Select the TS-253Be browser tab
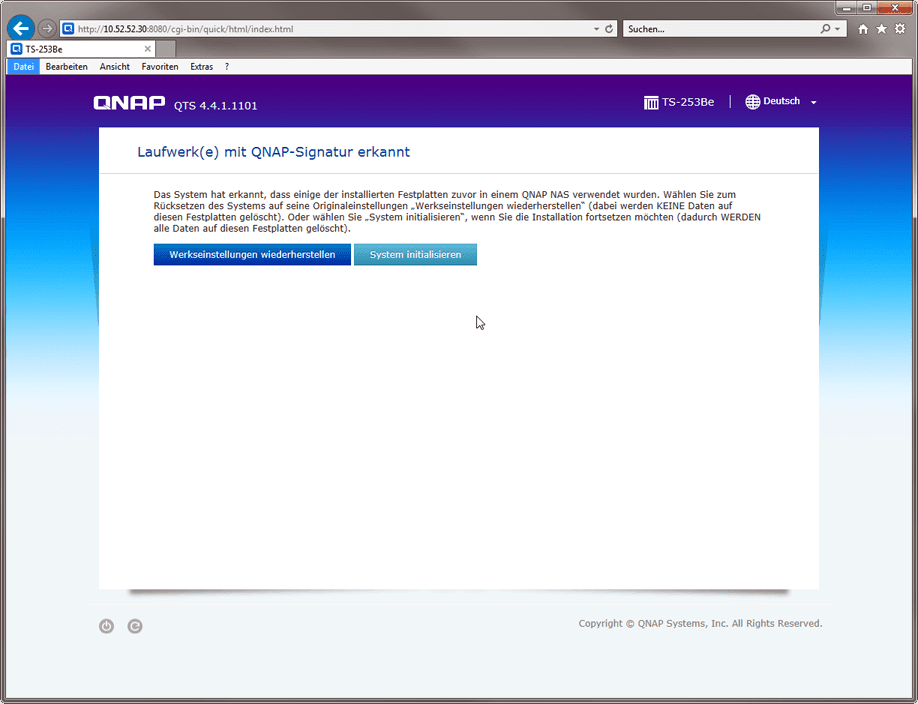This screenshot has height=704, width=918. 81,49
